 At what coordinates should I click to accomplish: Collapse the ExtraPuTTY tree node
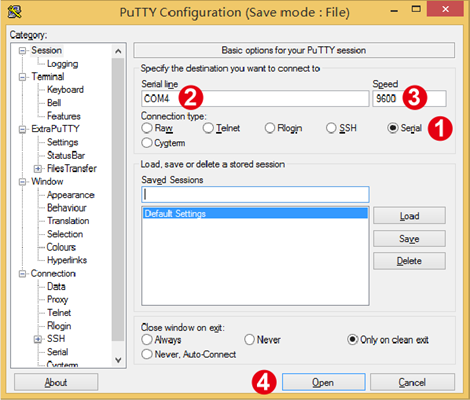(22, 129)
